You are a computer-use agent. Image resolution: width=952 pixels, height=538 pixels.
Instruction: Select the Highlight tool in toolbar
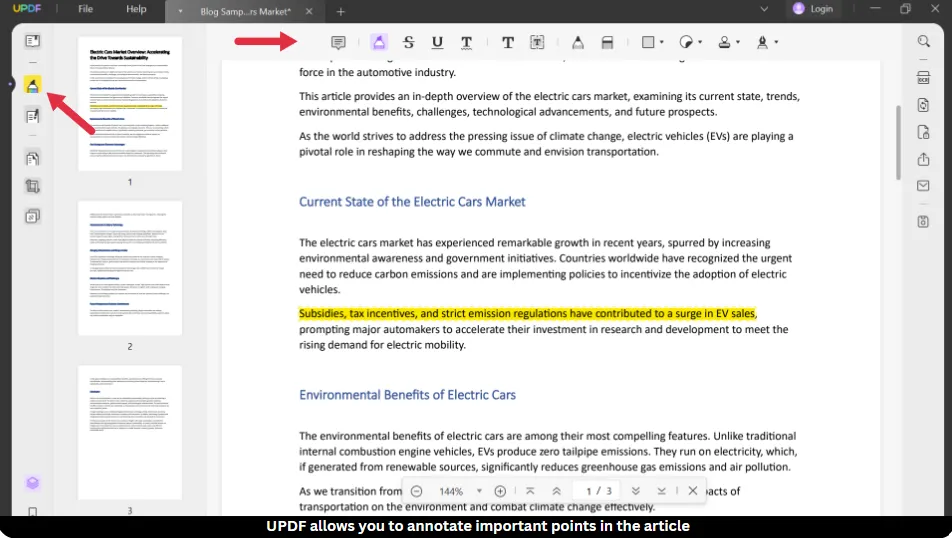pos(379,42)
